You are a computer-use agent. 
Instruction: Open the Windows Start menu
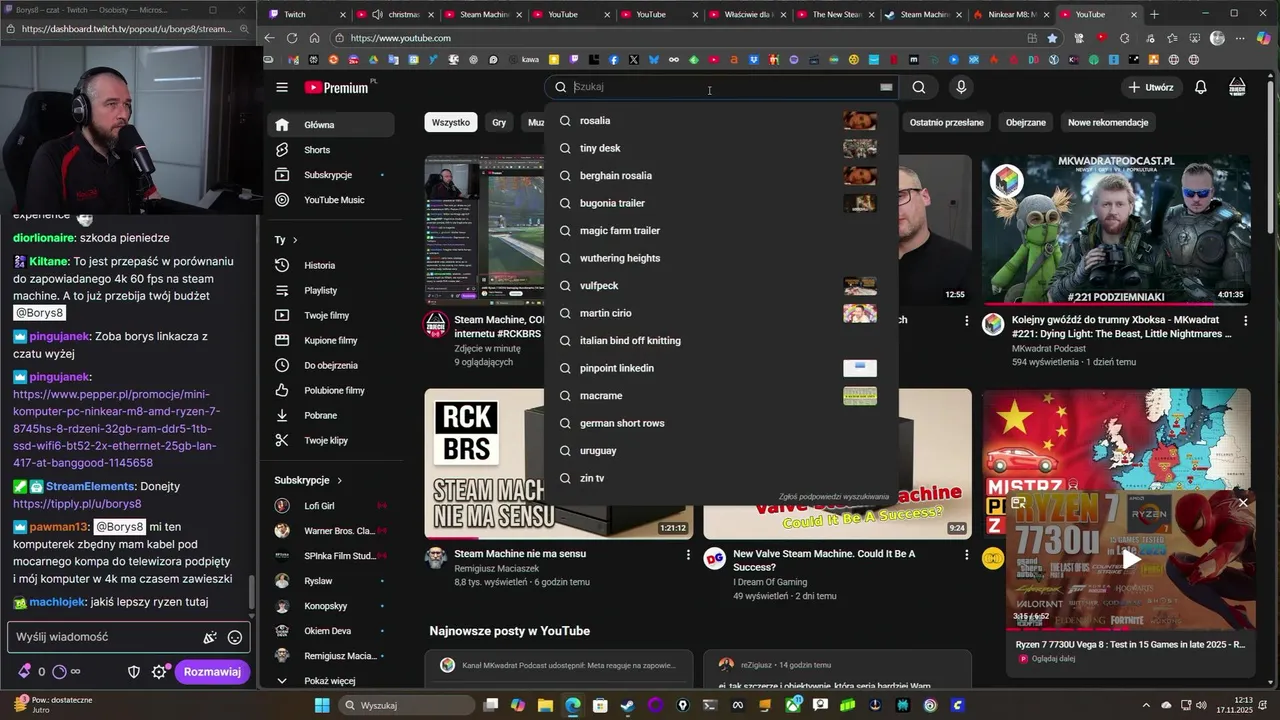click(322, 705)
